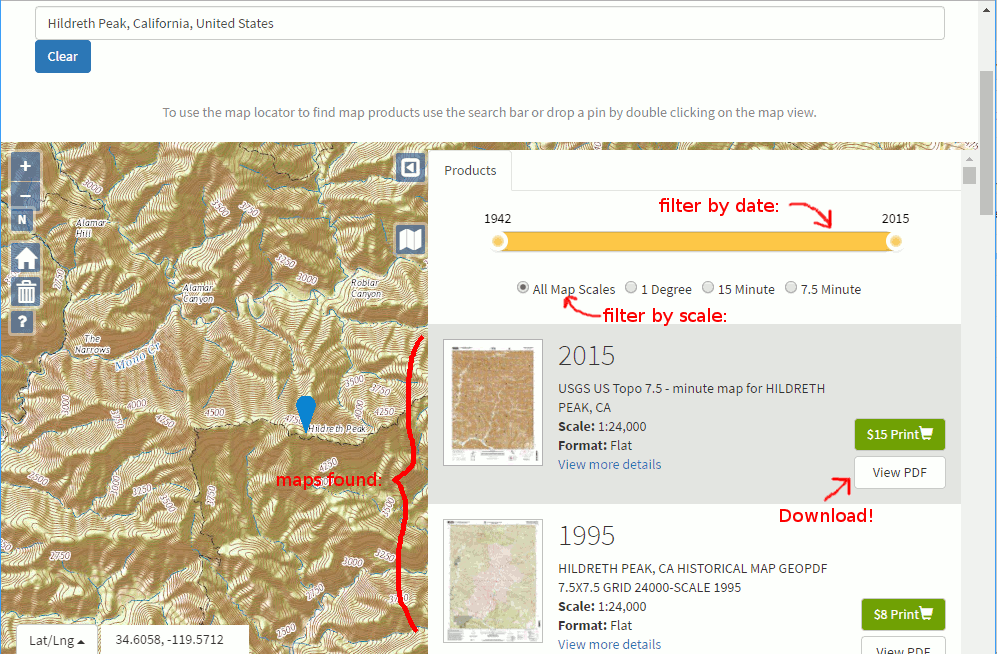Choose the 7.5 Minute map scale
Viewport: 997px width, 654px height.
point(791,288)
